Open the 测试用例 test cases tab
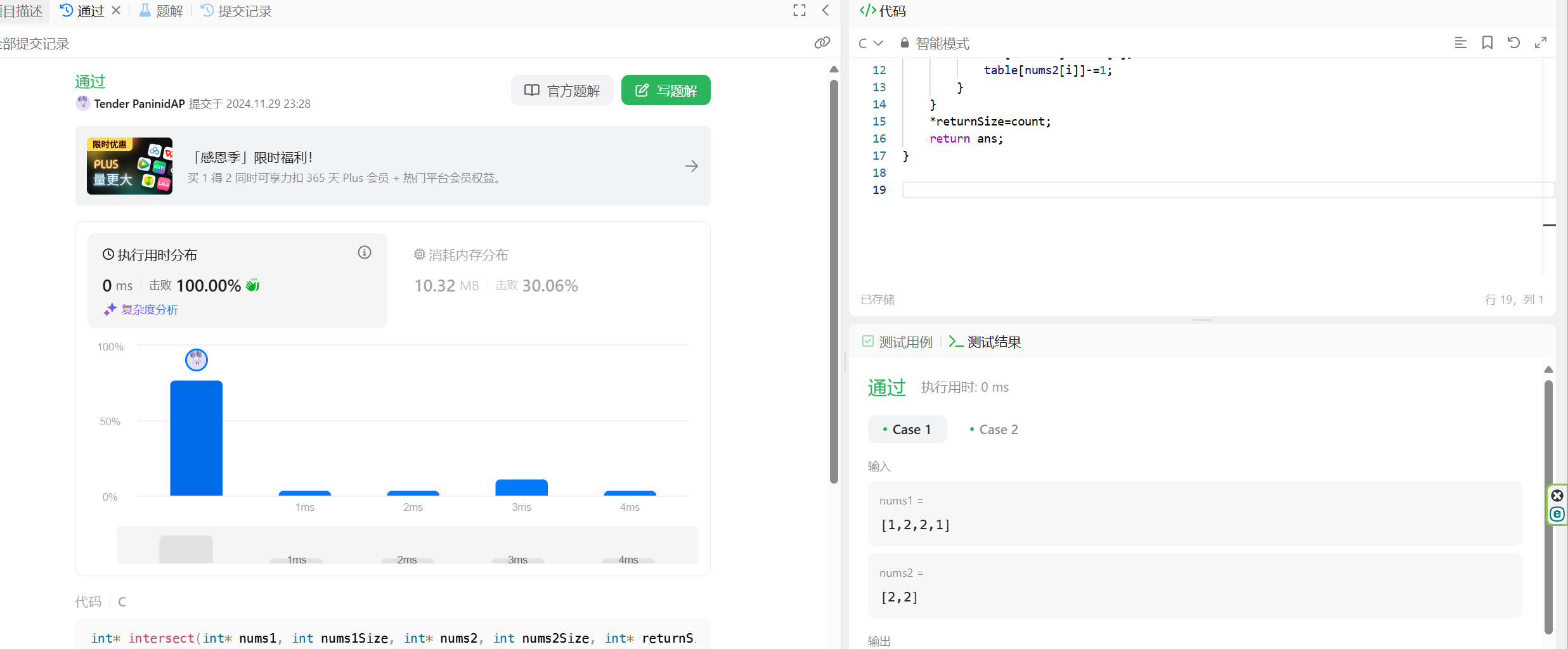This screenshot has width=1568, height=649. [897, 342]
